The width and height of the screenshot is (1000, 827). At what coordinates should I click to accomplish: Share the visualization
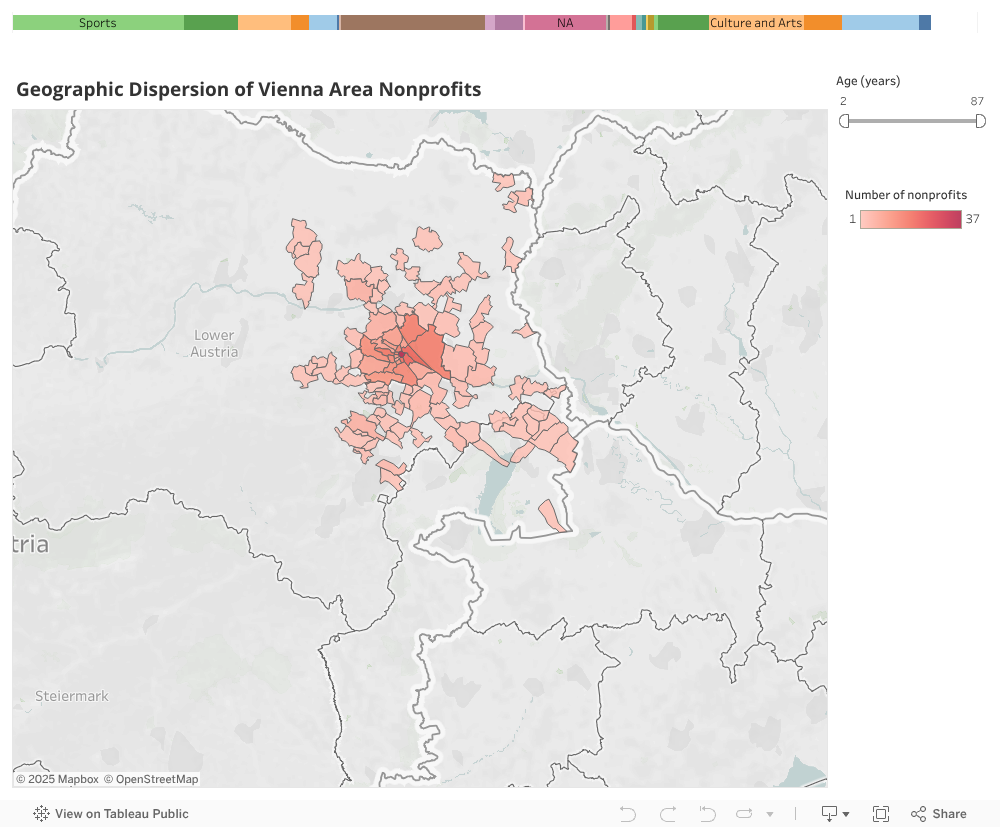point(939,814)
